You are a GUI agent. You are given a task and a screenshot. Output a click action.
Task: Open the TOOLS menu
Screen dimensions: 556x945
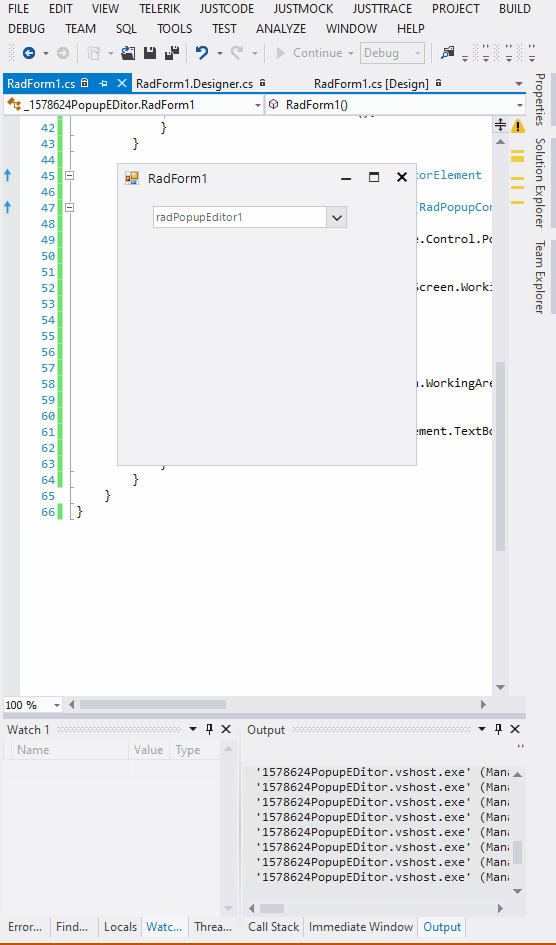[175, 29]
